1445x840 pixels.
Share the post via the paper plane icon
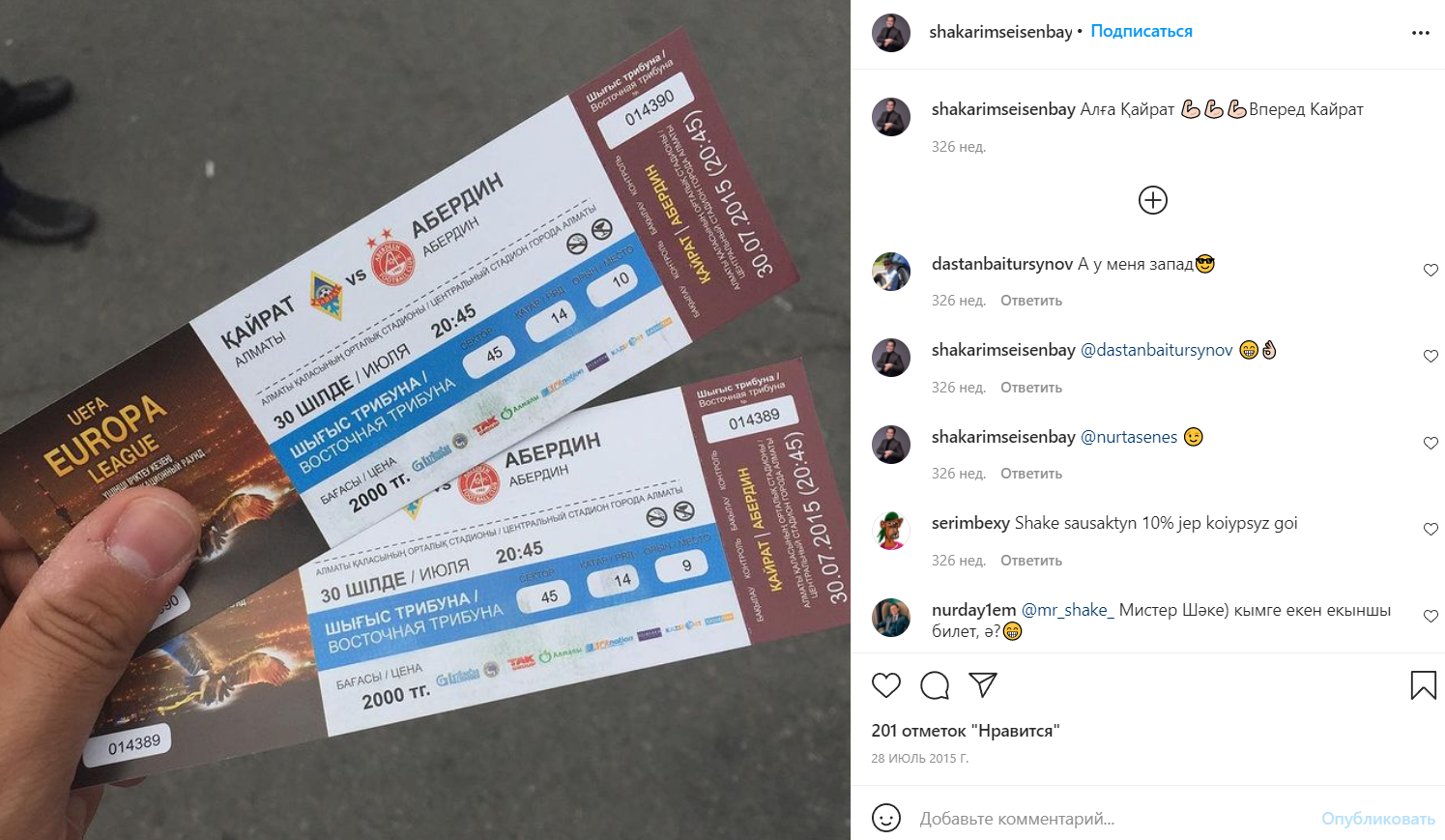click(983, 684)
